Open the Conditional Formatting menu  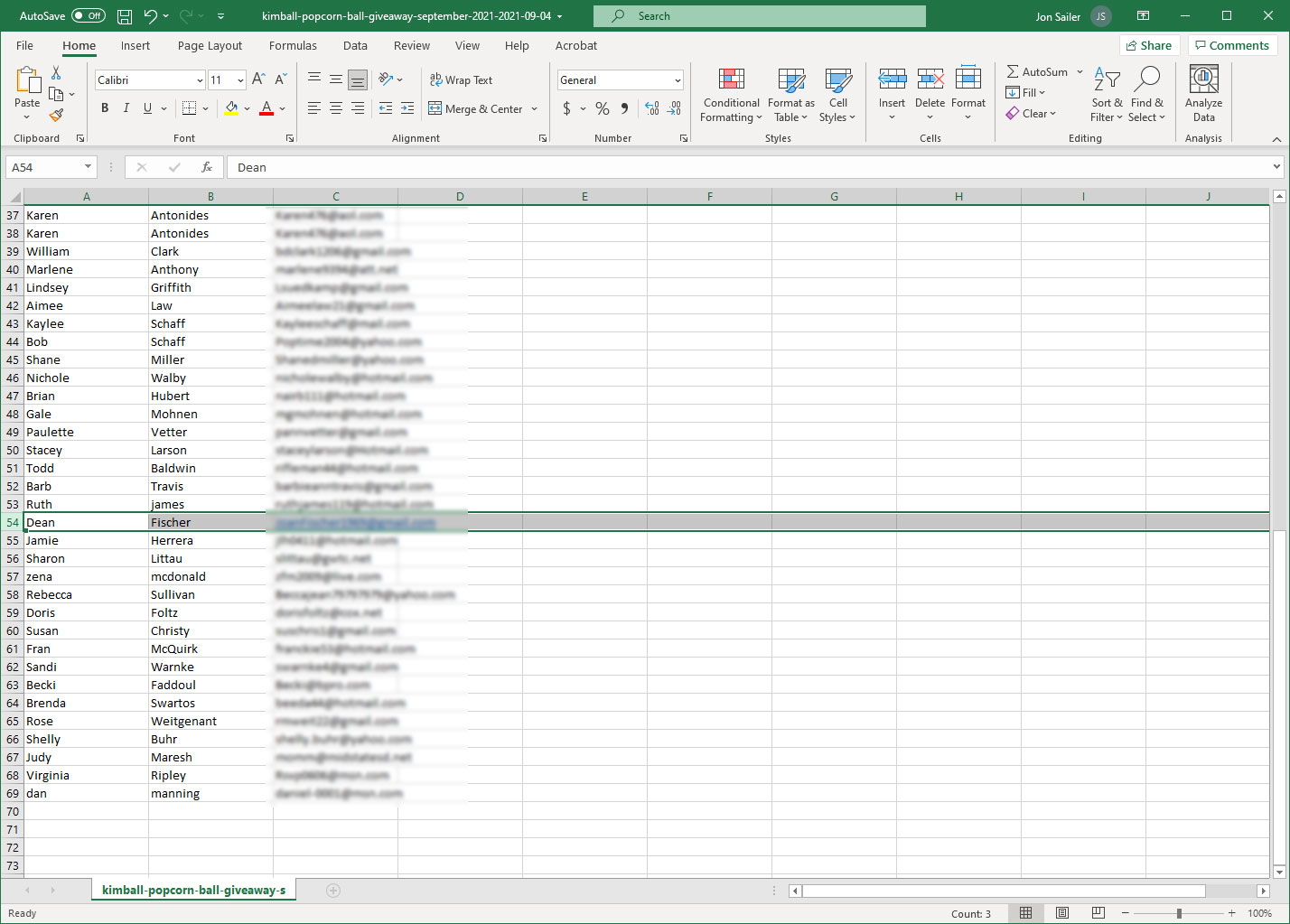coord(731,95)
